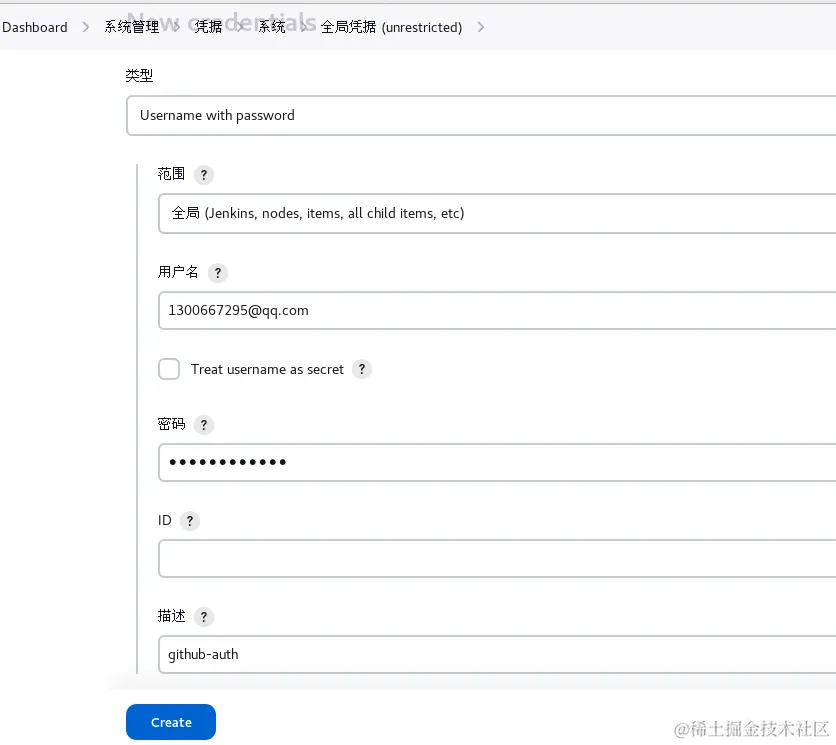Open help for the ID field
The width and height of the screenshot is (836, 745).
point(190,521)
